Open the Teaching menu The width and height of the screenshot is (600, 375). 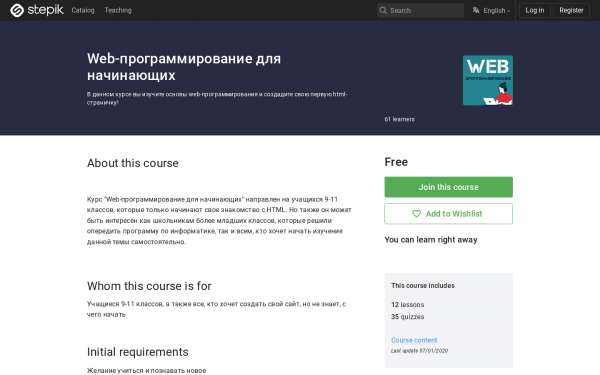(118, 10)
